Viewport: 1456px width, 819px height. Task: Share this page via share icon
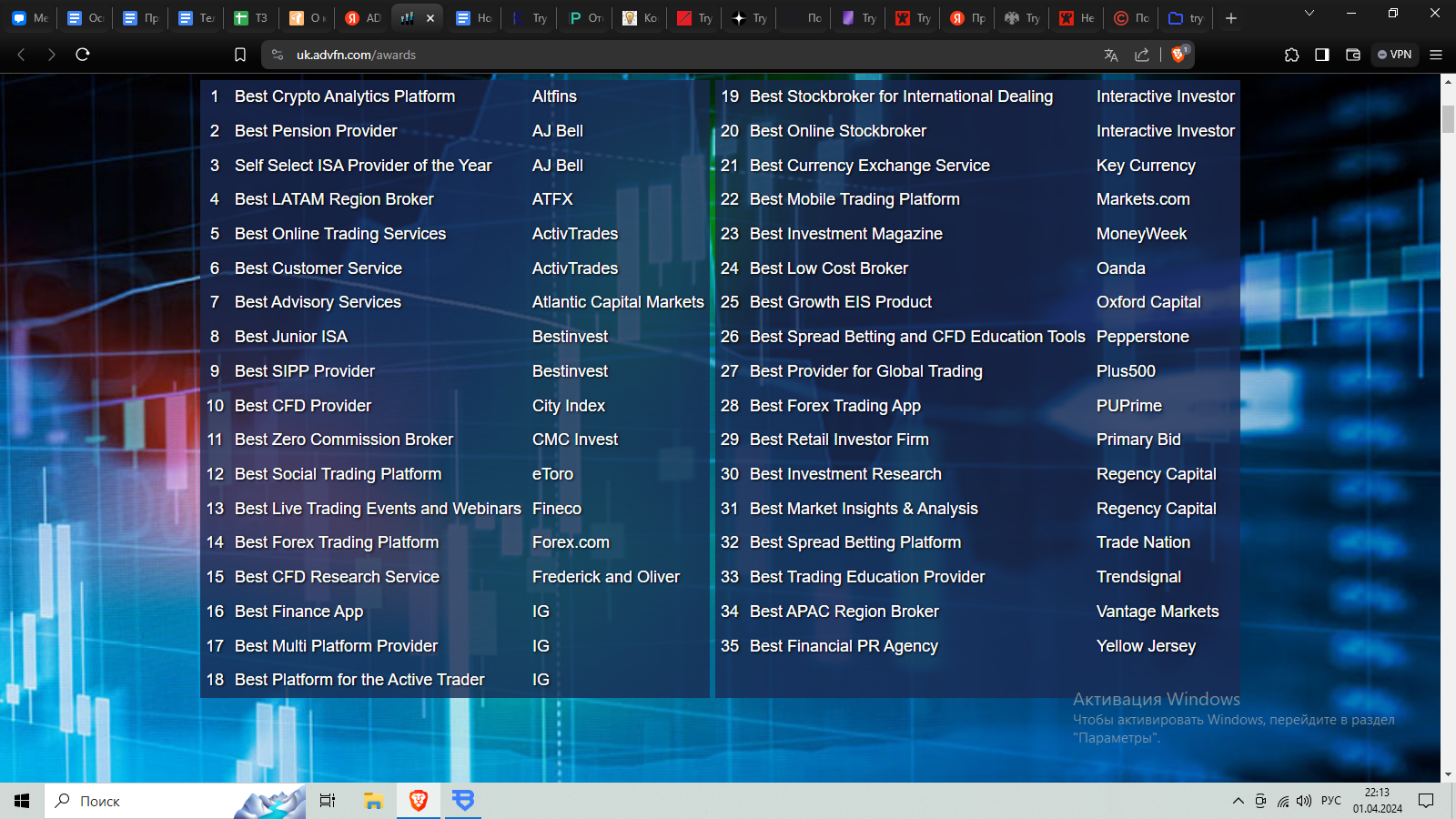pyautogui.click(x=1142, y=55)
